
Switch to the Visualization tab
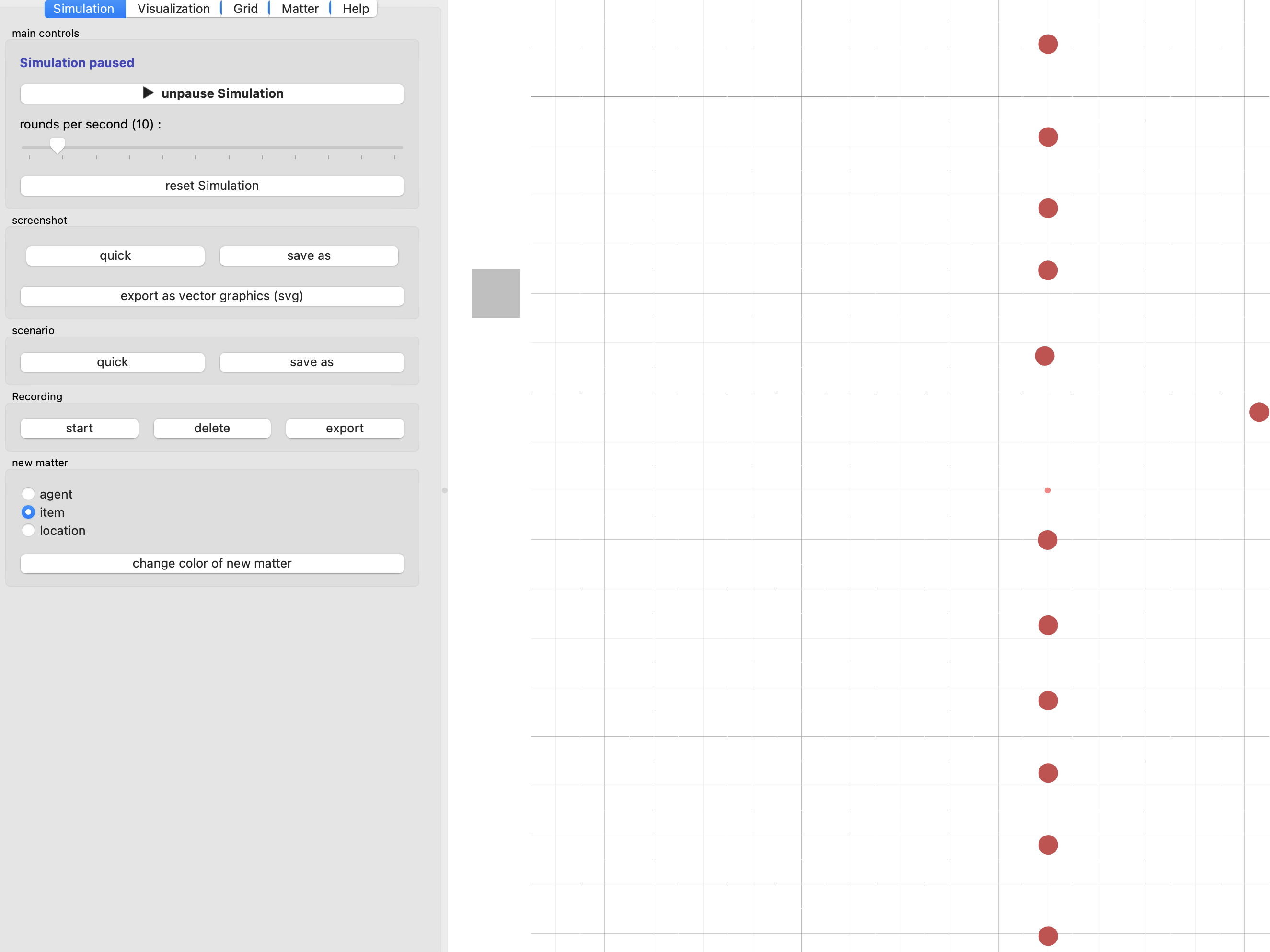coord(173,9)
